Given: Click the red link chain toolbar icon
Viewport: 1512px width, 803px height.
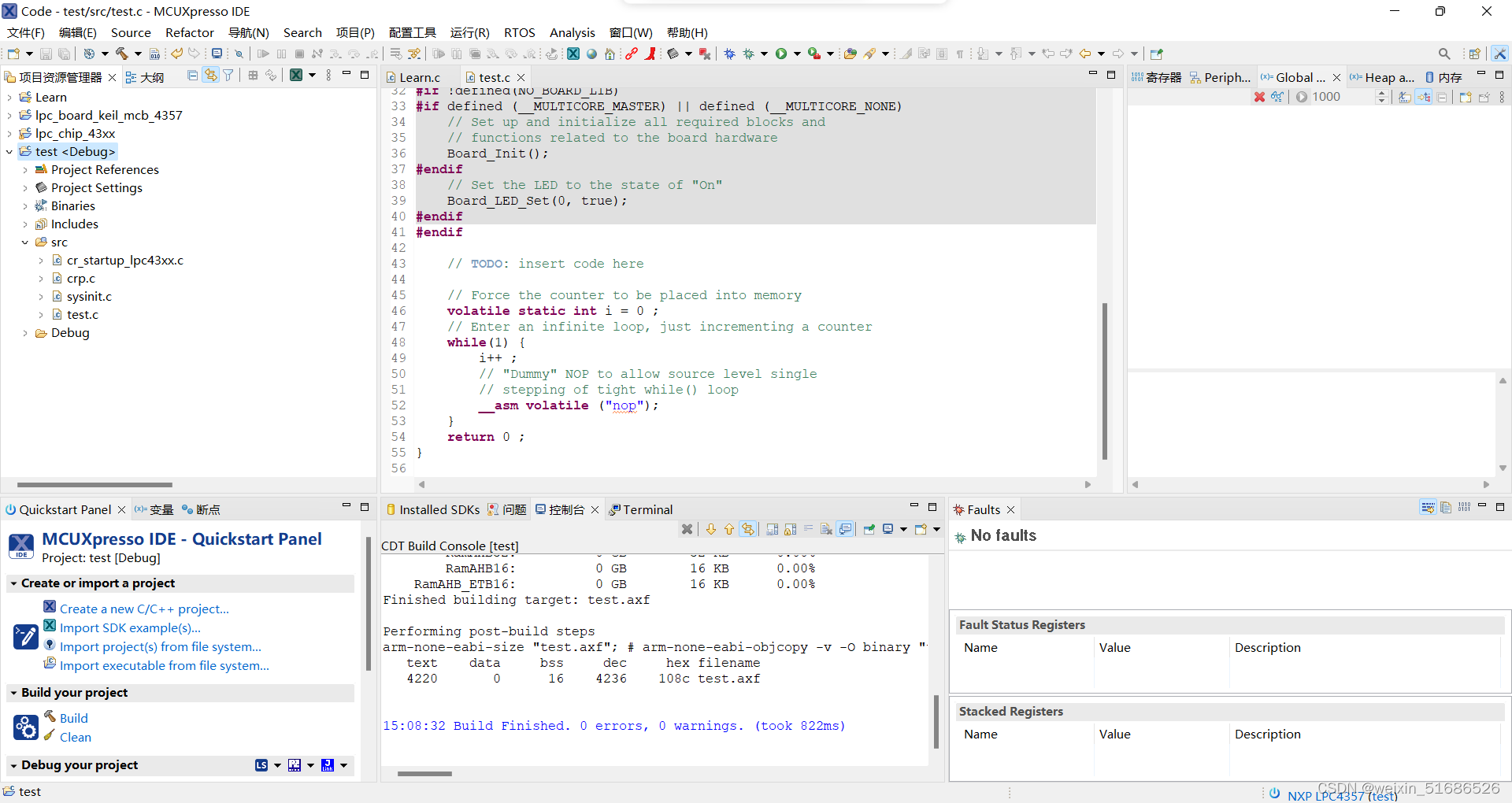Looking at the screenshot, I should 632,54.
